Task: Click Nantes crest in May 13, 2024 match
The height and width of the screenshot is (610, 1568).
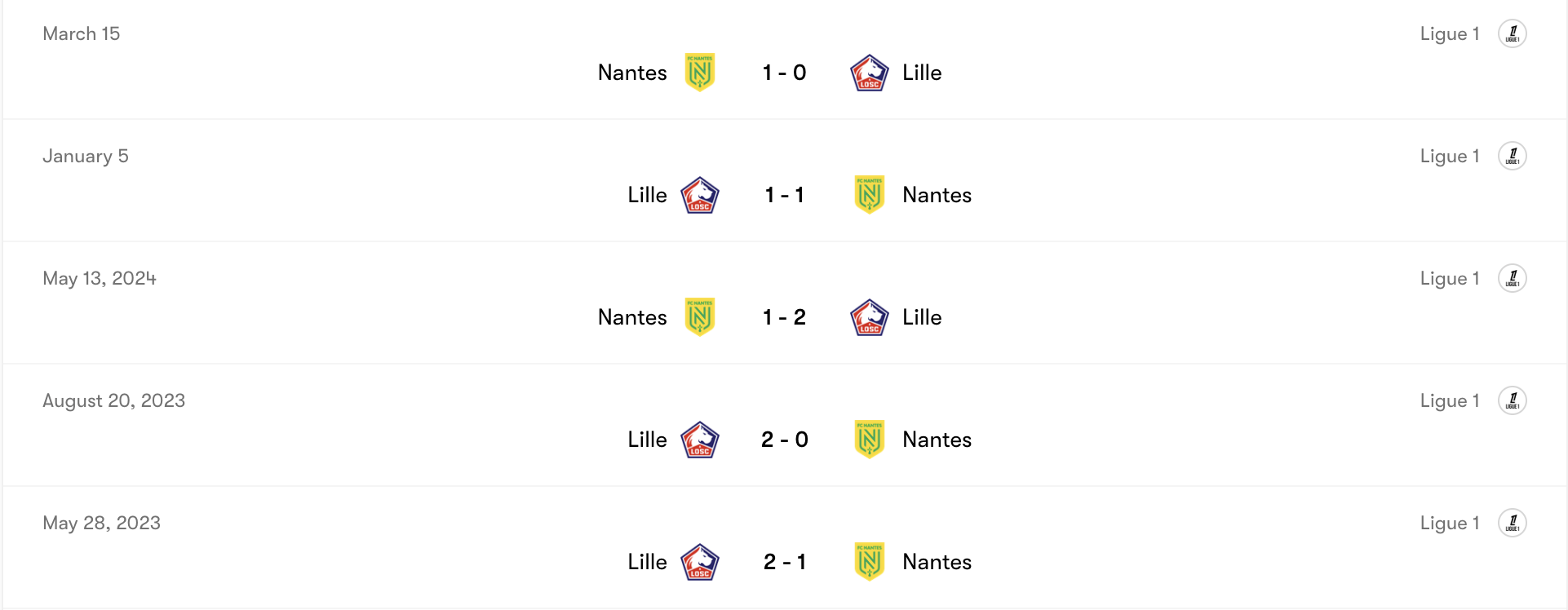Action: [x=700, y=317]
